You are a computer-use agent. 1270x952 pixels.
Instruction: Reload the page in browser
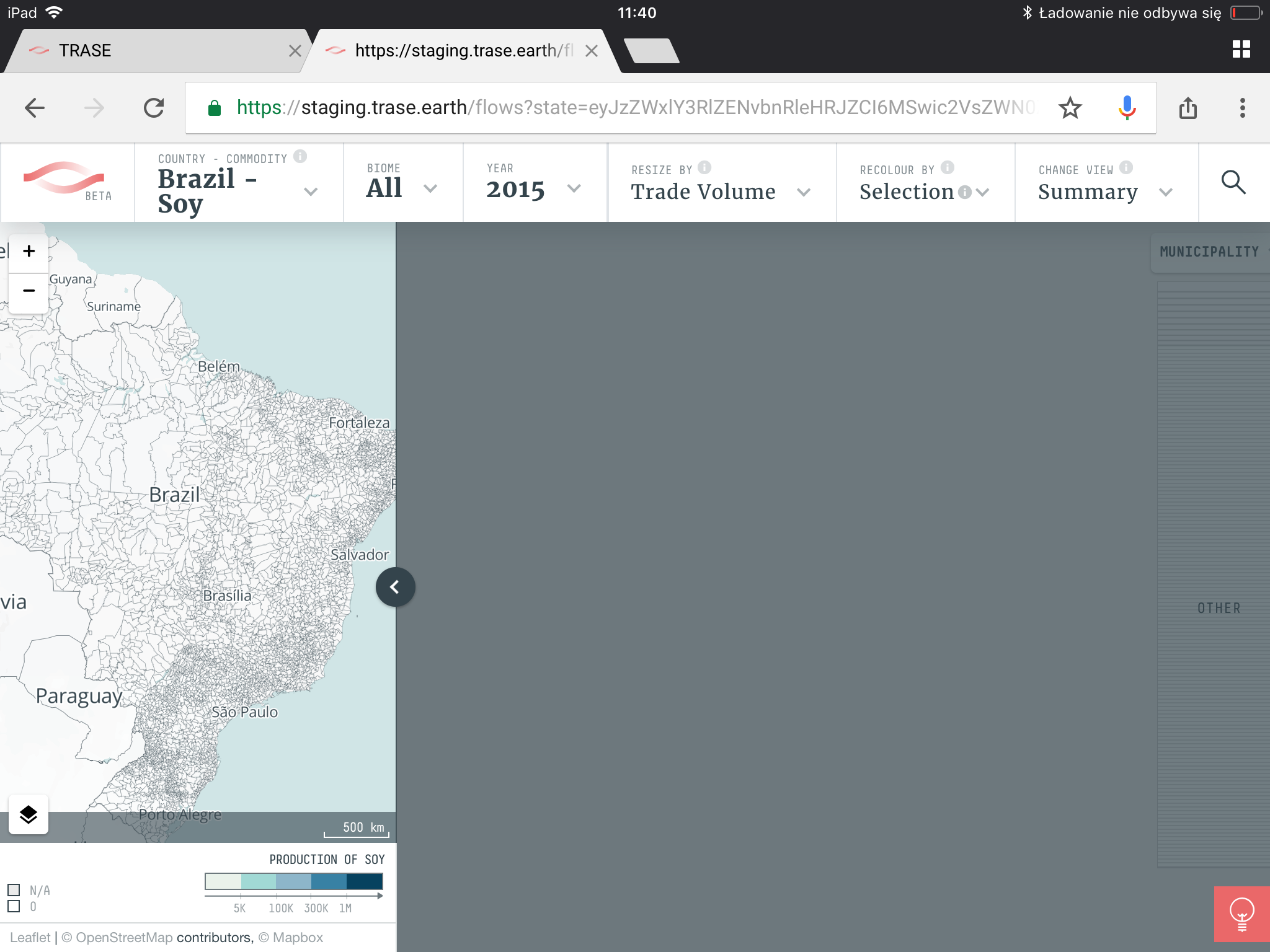point(154,108)
